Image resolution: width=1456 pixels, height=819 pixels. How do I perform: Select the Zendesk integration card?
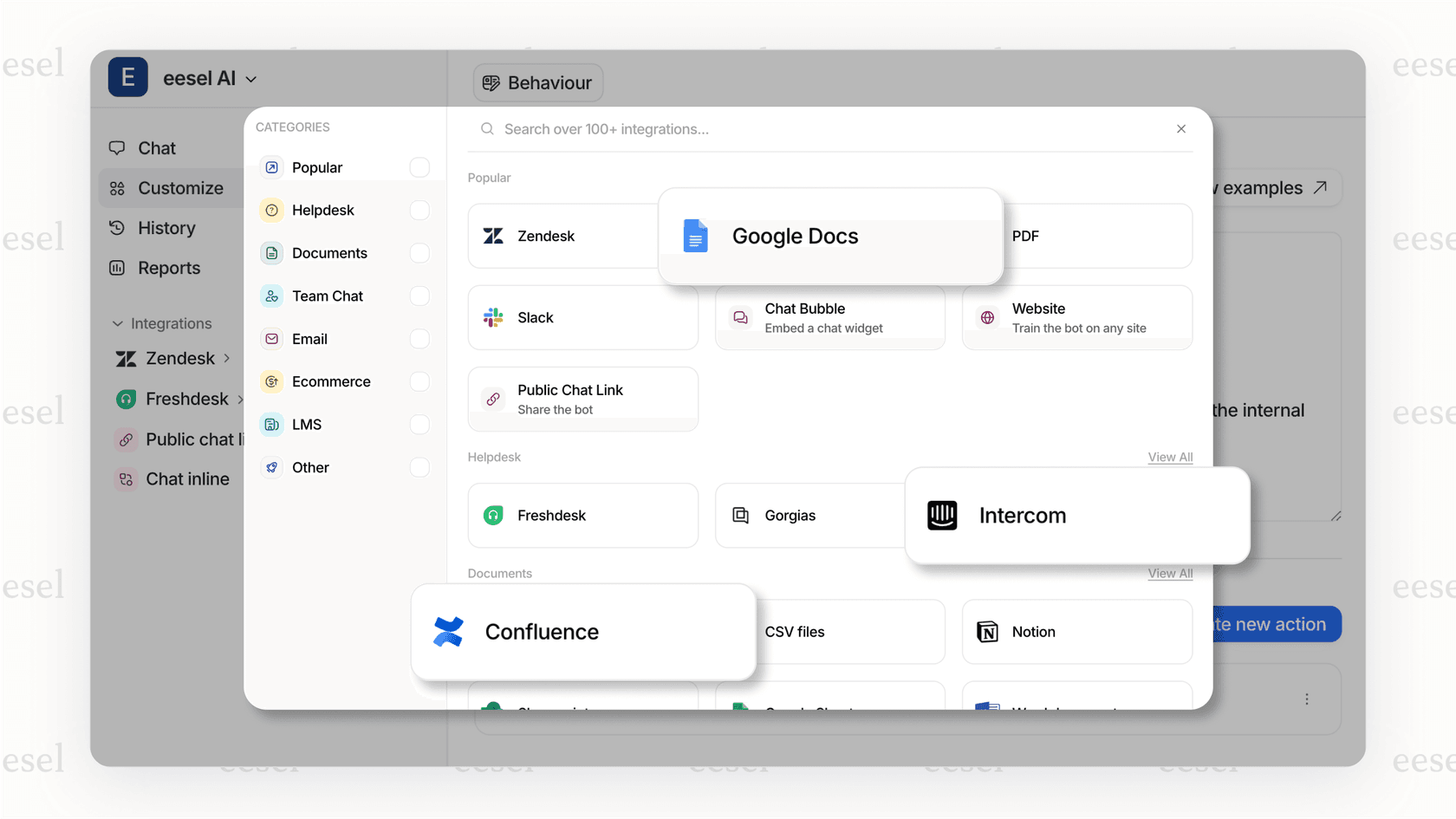click(x=563, y=236)
